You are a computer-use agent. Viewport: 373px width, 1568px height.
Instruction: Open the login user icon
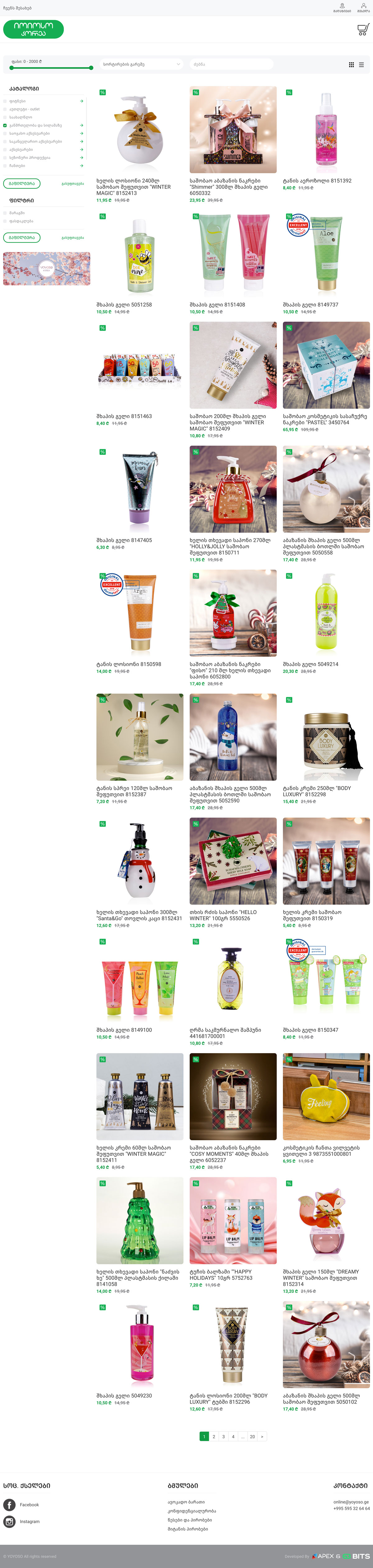point(363,8)
